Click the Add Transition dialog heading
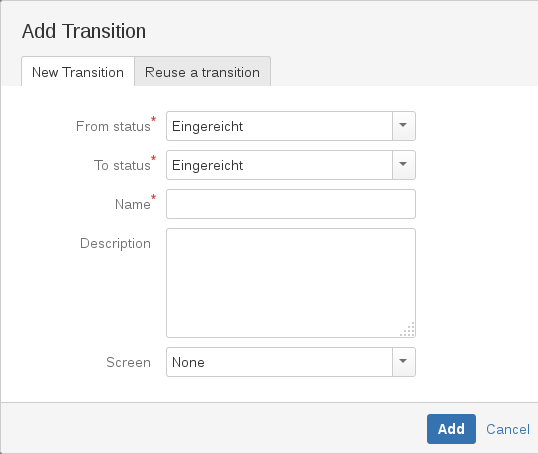The height and width of the screenshot is (454, 538). tap(84, 31)
